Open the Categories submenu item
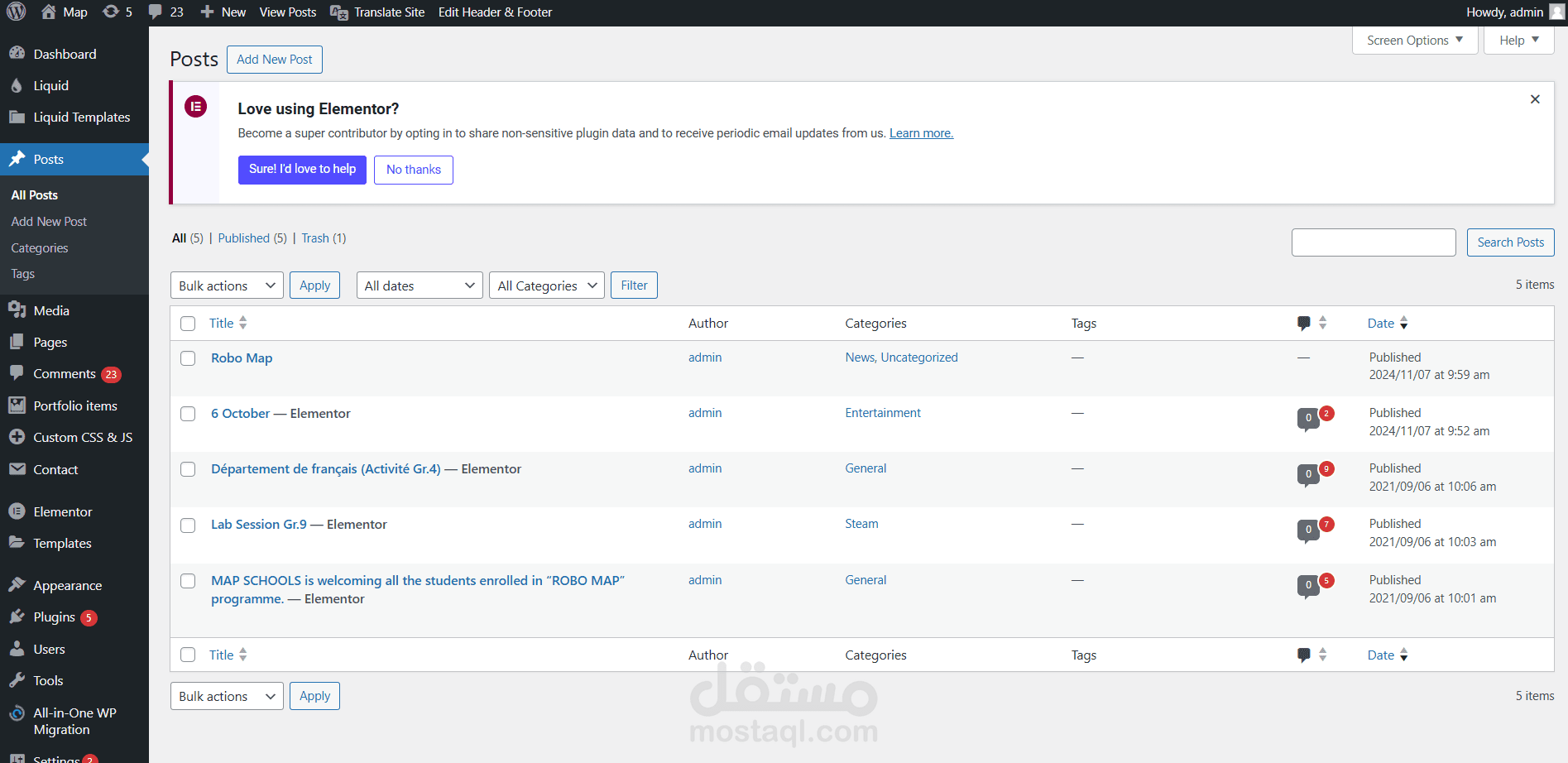This screenshot has height=763, width=1568. coord(40,248)
